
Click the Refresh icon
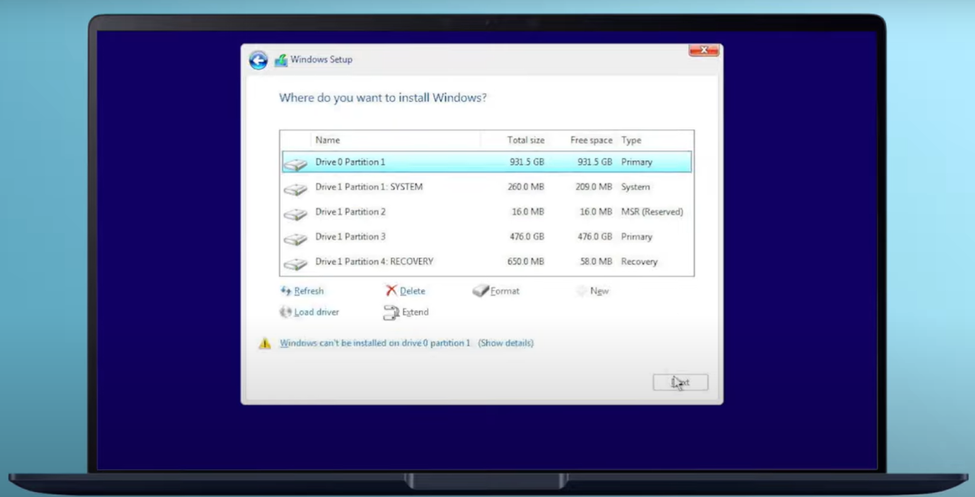(286, 291)
